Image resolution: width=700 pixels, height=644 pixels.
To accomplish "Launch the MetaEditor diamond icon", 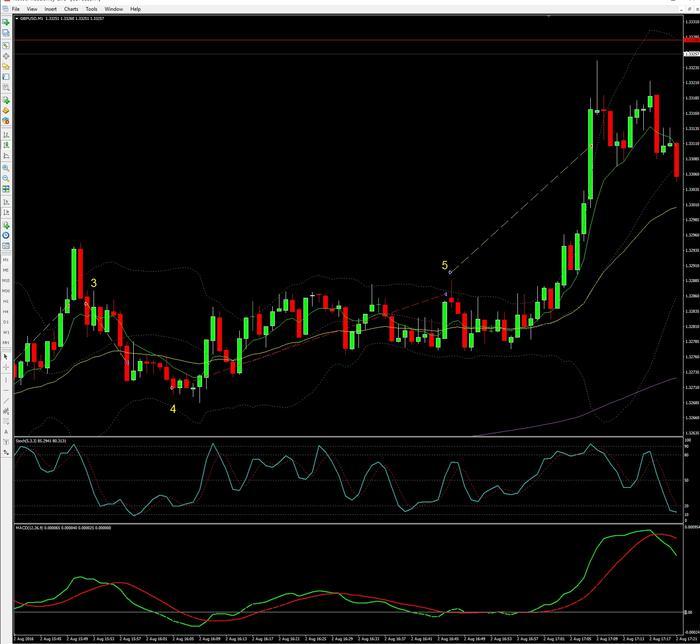I will tap(6, 110).
